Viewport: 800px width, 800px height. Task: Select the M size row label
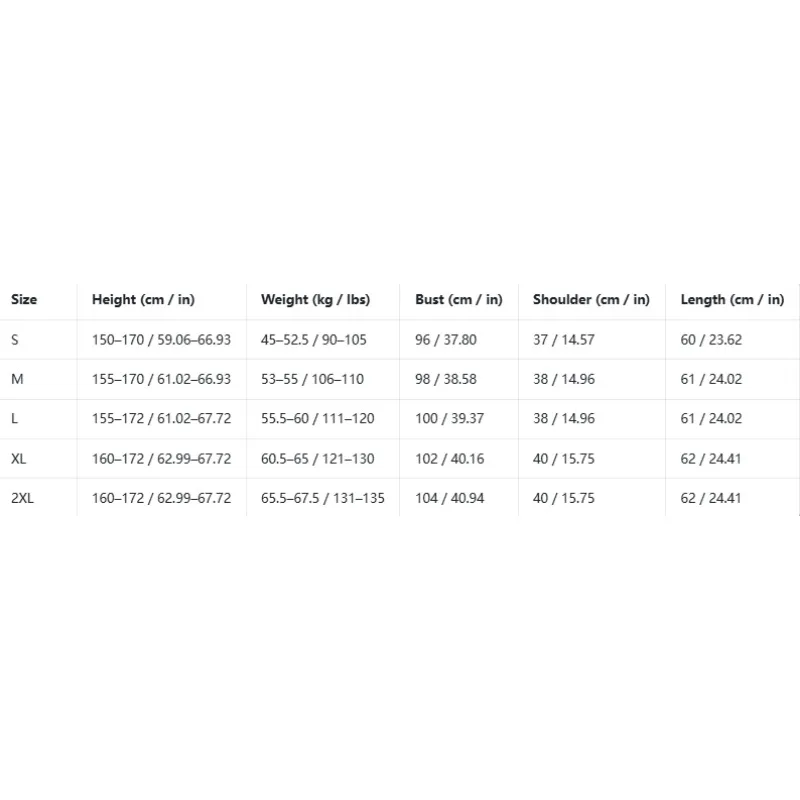tap(17, 379)
